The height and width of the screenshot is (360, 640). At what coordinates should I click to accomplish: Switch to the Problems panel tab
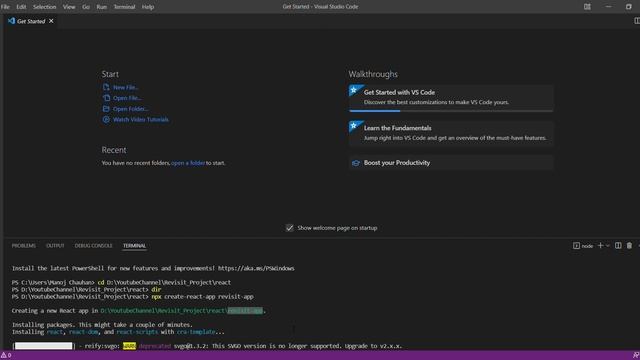[x=24, y=246]
